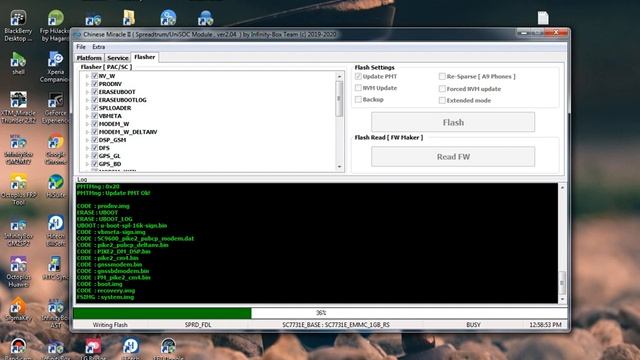The image size is (640, 360).
Task: Uncheck the PRODNV partition checkbox
Action: [95, 84]
